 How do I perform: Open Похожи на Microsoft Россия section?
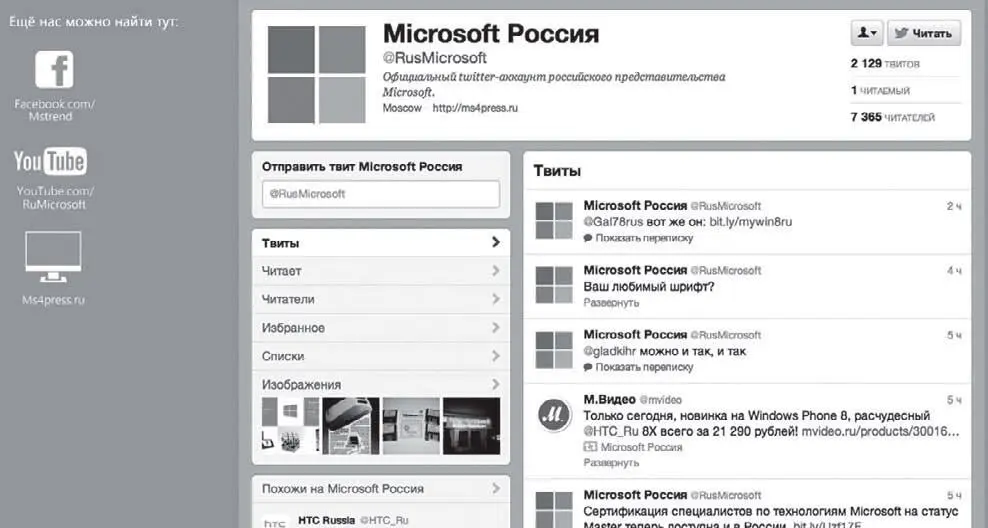381,489
